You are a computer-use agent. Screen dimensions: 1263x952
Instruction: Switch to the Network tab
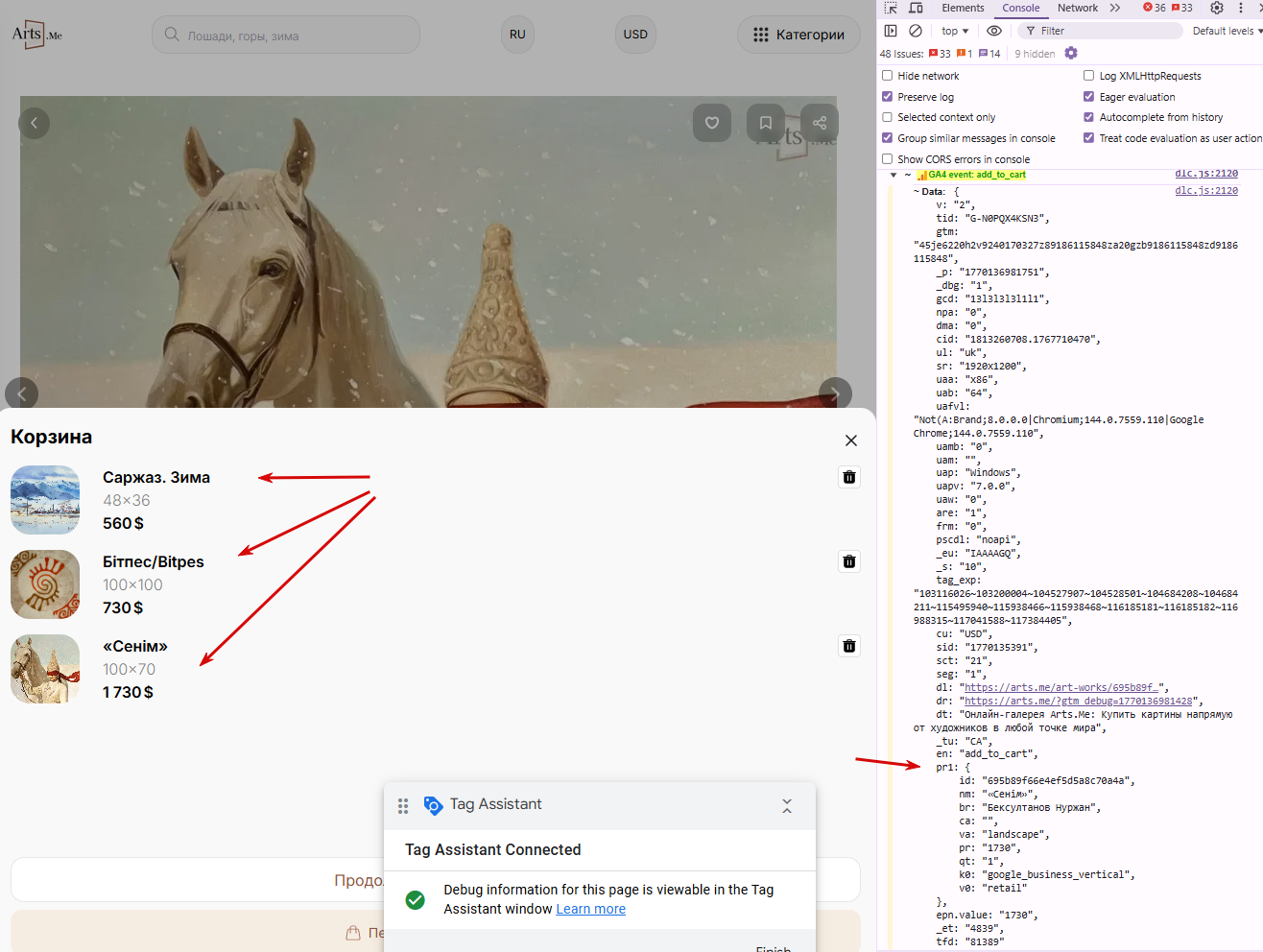pyautogui.click(x=1078, y=8)
